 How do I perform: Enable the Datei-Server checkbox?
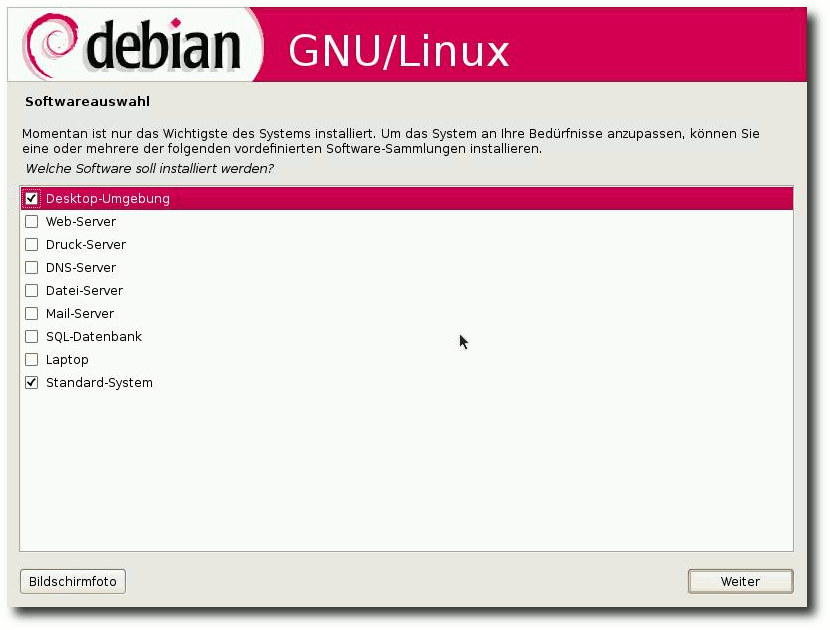tap(31, 291)
